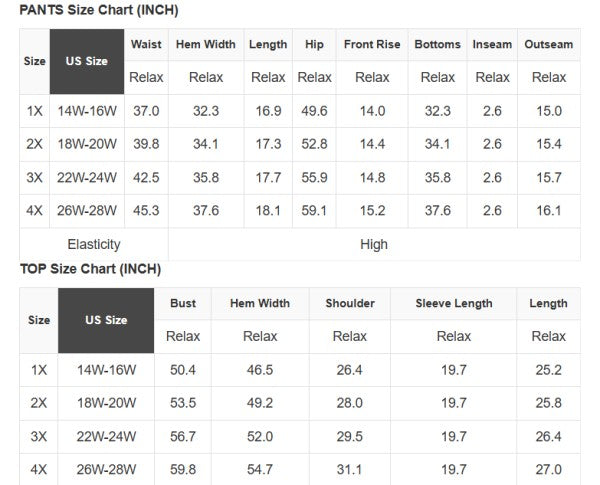The width and height of the screenshot is (600, 485).
Task: Click the Front Rise column header
Action: [x=372, y=44]
